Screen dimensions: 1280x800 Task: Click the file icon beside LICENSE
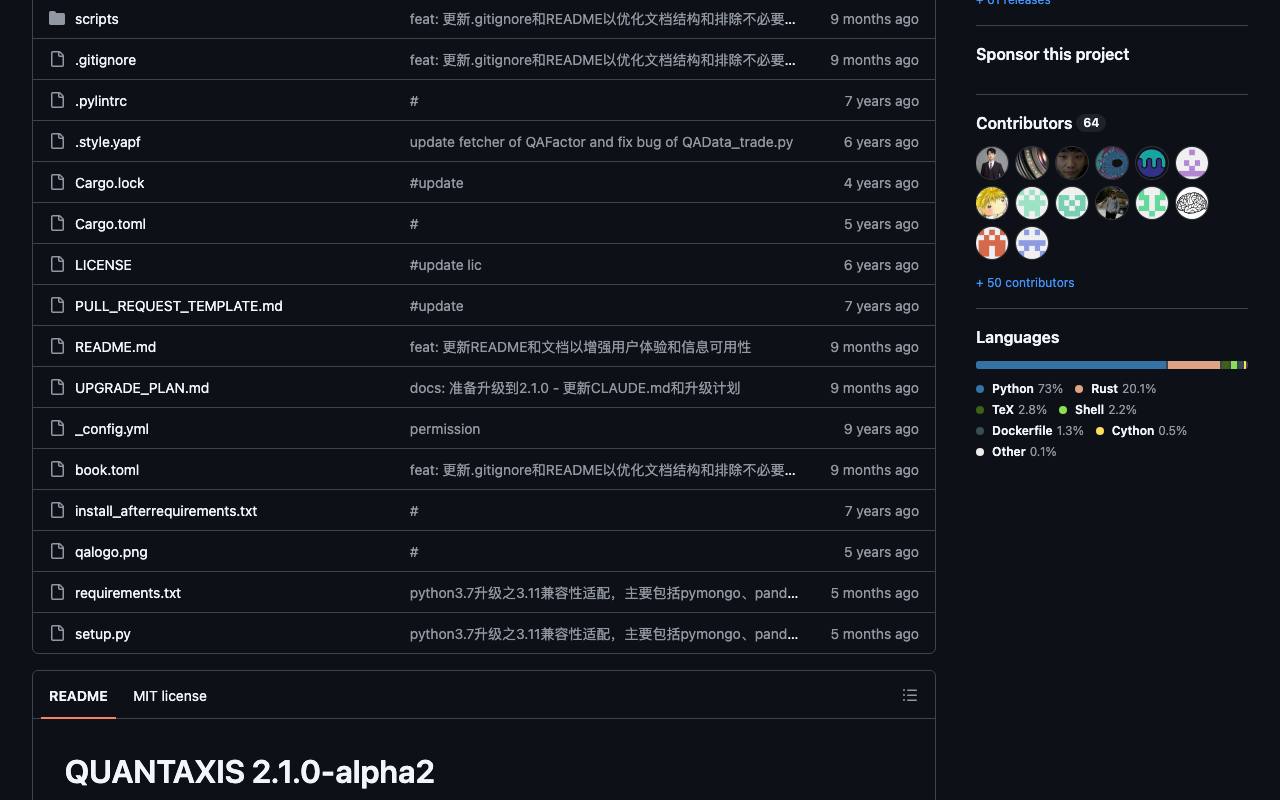pos(57,265)
